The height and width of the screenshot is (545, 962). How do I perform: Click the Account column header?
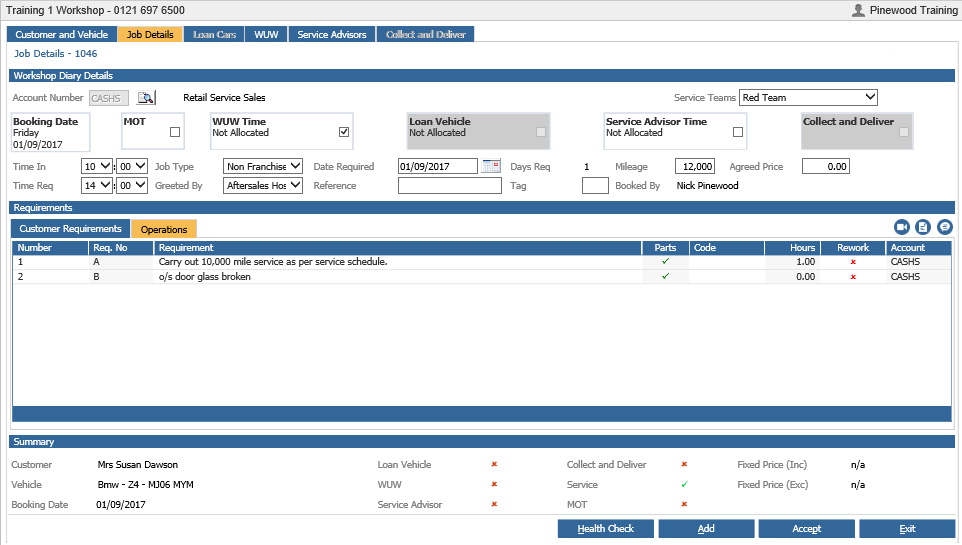918,247
